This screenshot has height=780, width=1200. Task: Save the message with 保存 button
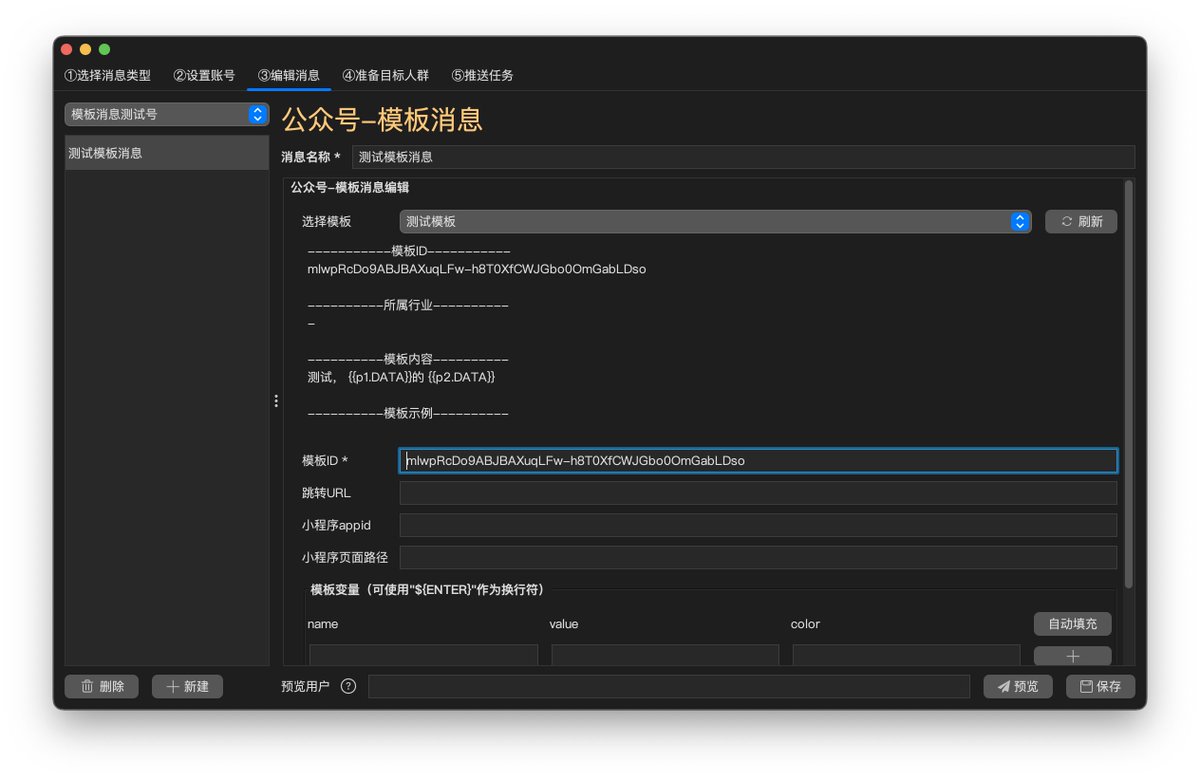(x=1100, y=686)
